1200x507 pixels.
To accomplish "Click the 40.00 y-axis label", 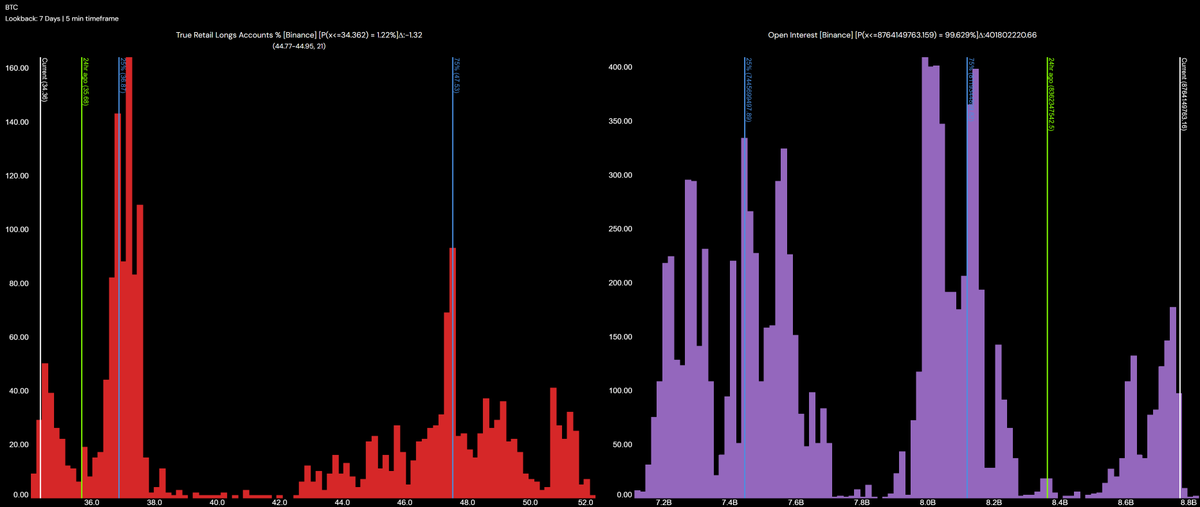I will (x=17, y=389).
